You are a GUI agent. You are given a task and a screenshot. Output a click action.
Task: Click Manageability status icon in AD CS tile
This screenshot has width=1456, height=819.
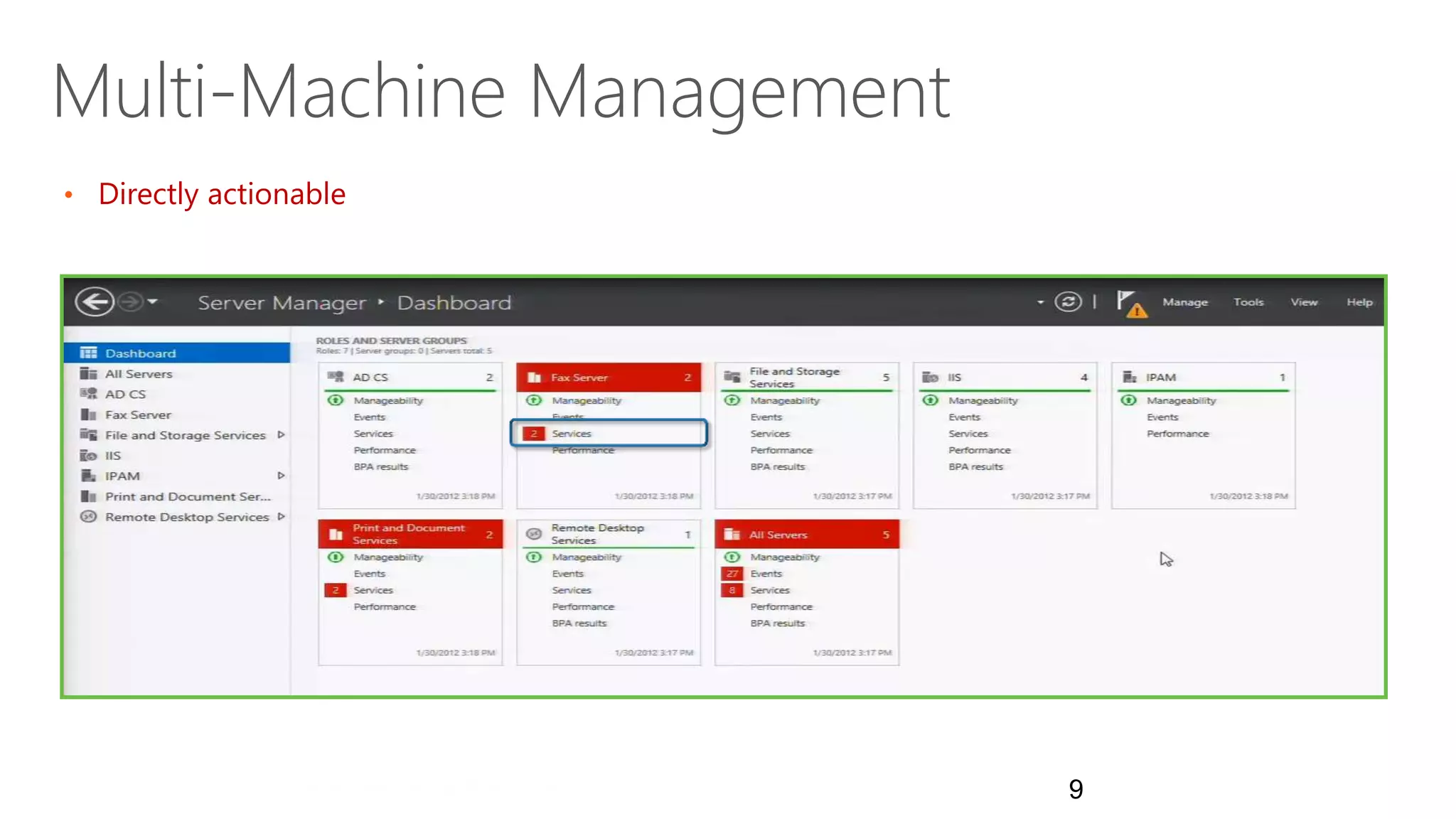[336, 400]
